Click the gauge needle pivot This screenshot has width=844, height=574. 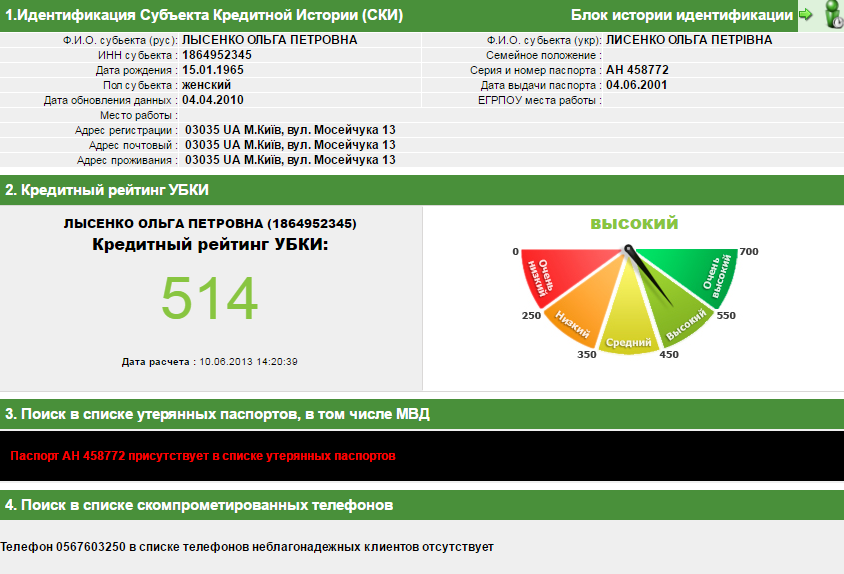tap(628, 248)
